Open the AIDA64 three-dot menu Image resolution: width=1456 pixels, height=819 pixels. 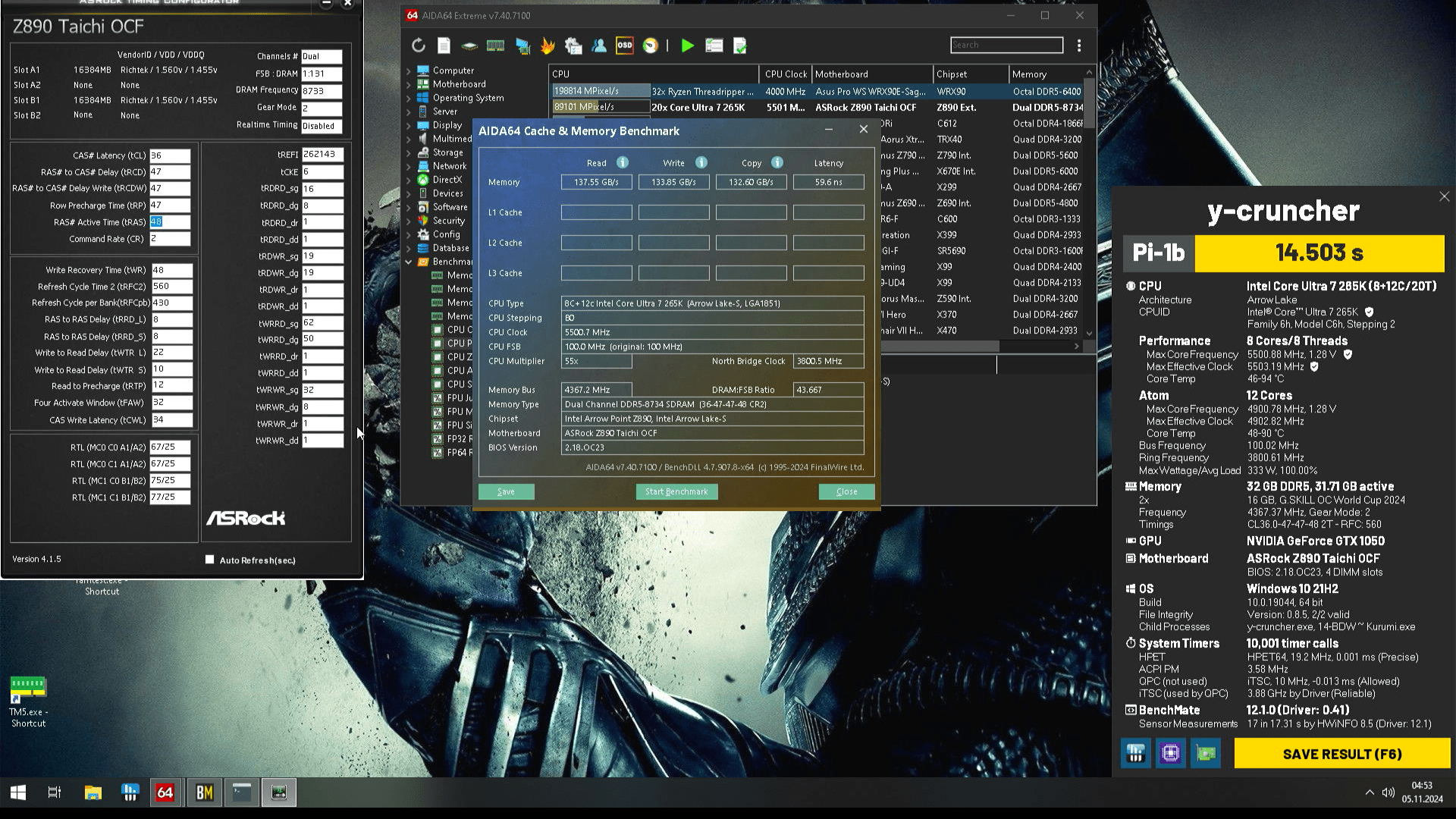(1079, 45)
